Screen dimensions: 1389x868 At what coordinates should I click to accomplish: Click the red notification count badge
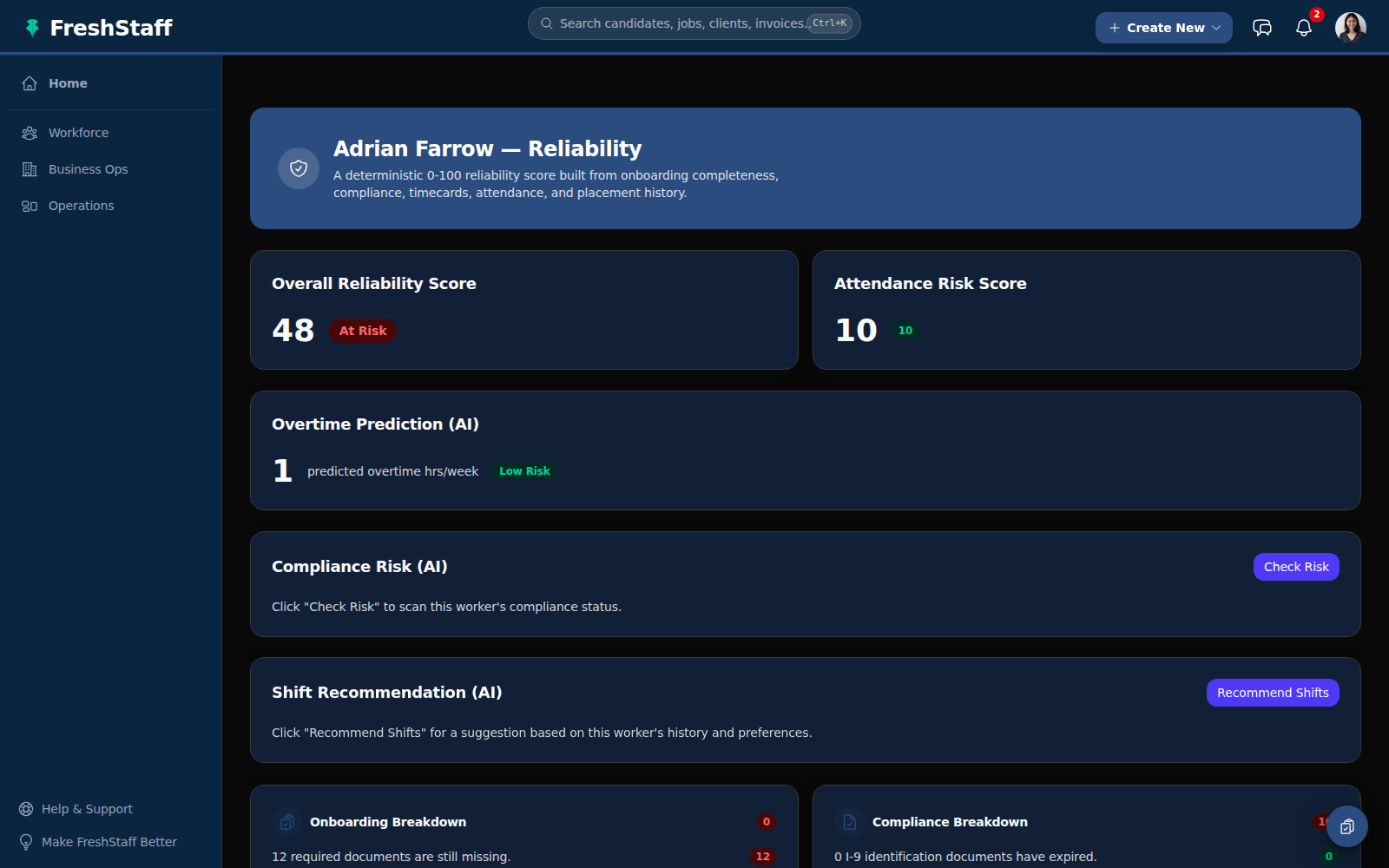click(1317, 15)
